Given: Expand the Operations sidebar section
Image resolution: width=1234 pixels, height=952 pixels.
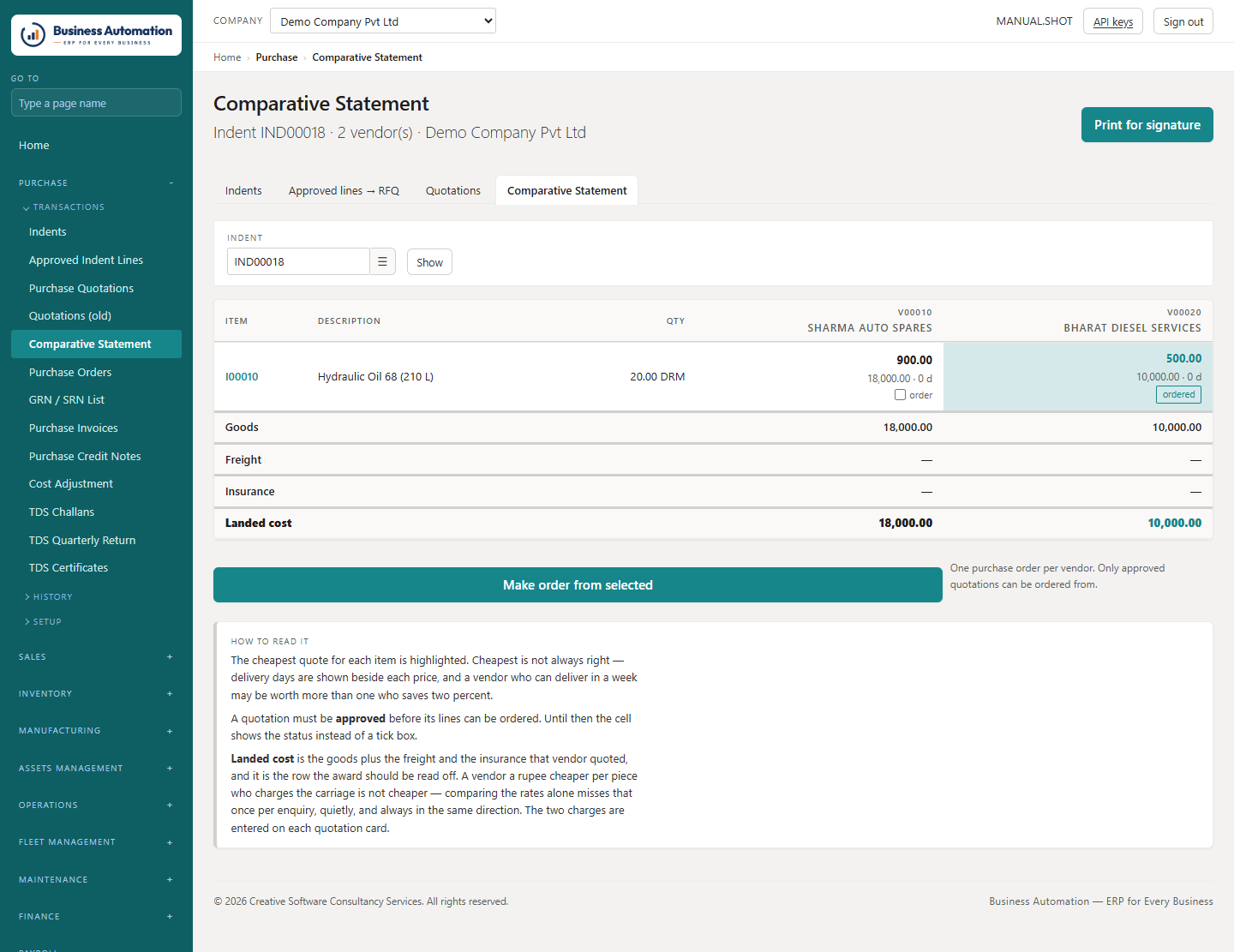Looking at the screenshot, I should tap(96, 805).
